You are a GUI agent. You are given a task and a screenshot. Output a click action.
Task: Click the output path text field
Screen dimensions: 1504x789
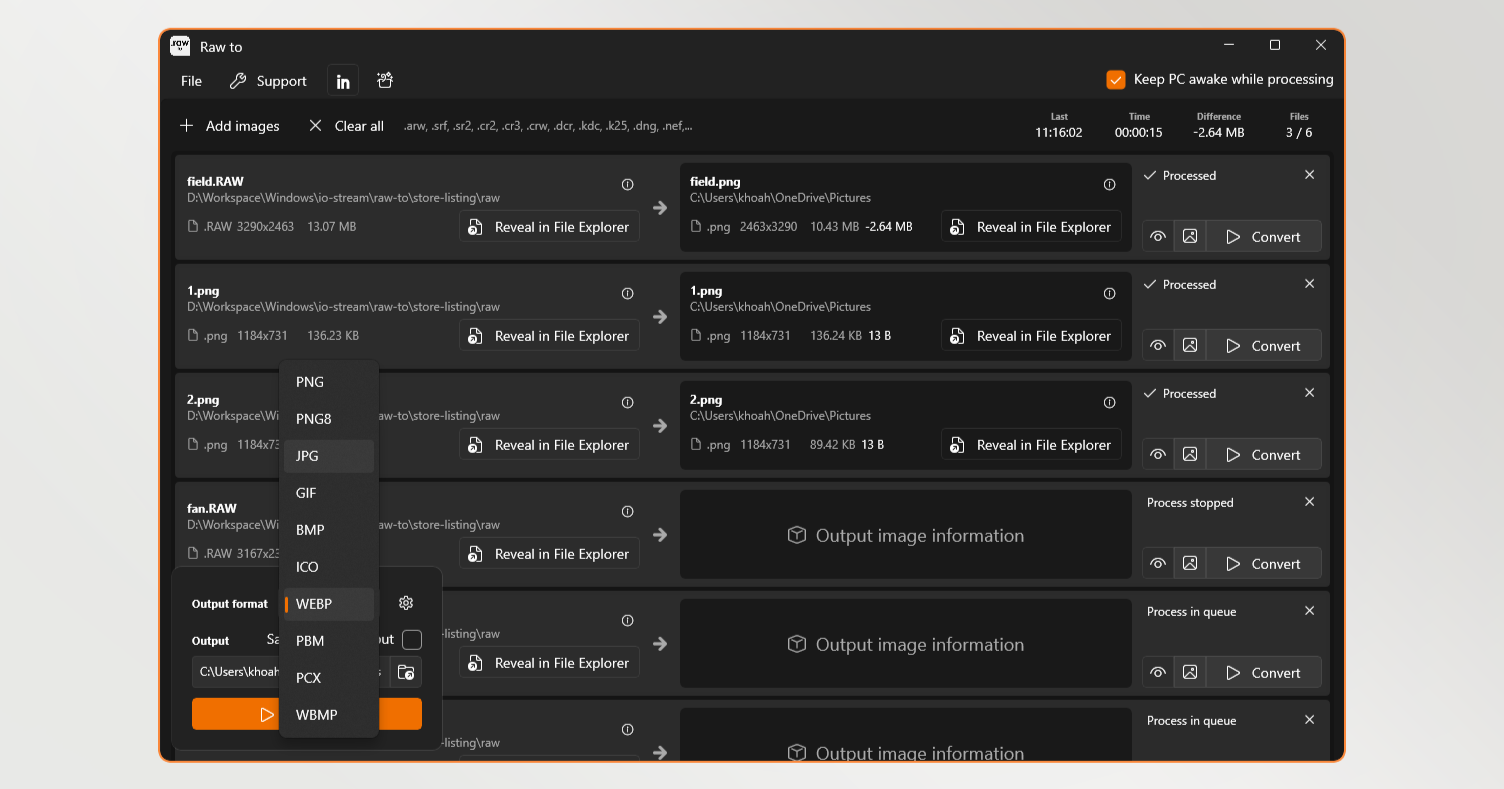tap(238, 672)
